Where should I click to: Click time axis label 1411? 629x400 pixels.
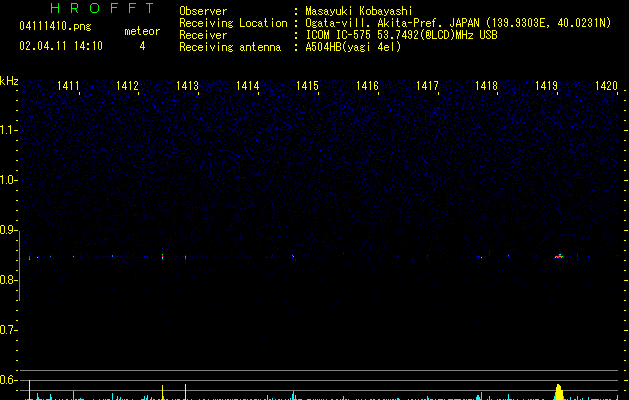click(68, 86)
